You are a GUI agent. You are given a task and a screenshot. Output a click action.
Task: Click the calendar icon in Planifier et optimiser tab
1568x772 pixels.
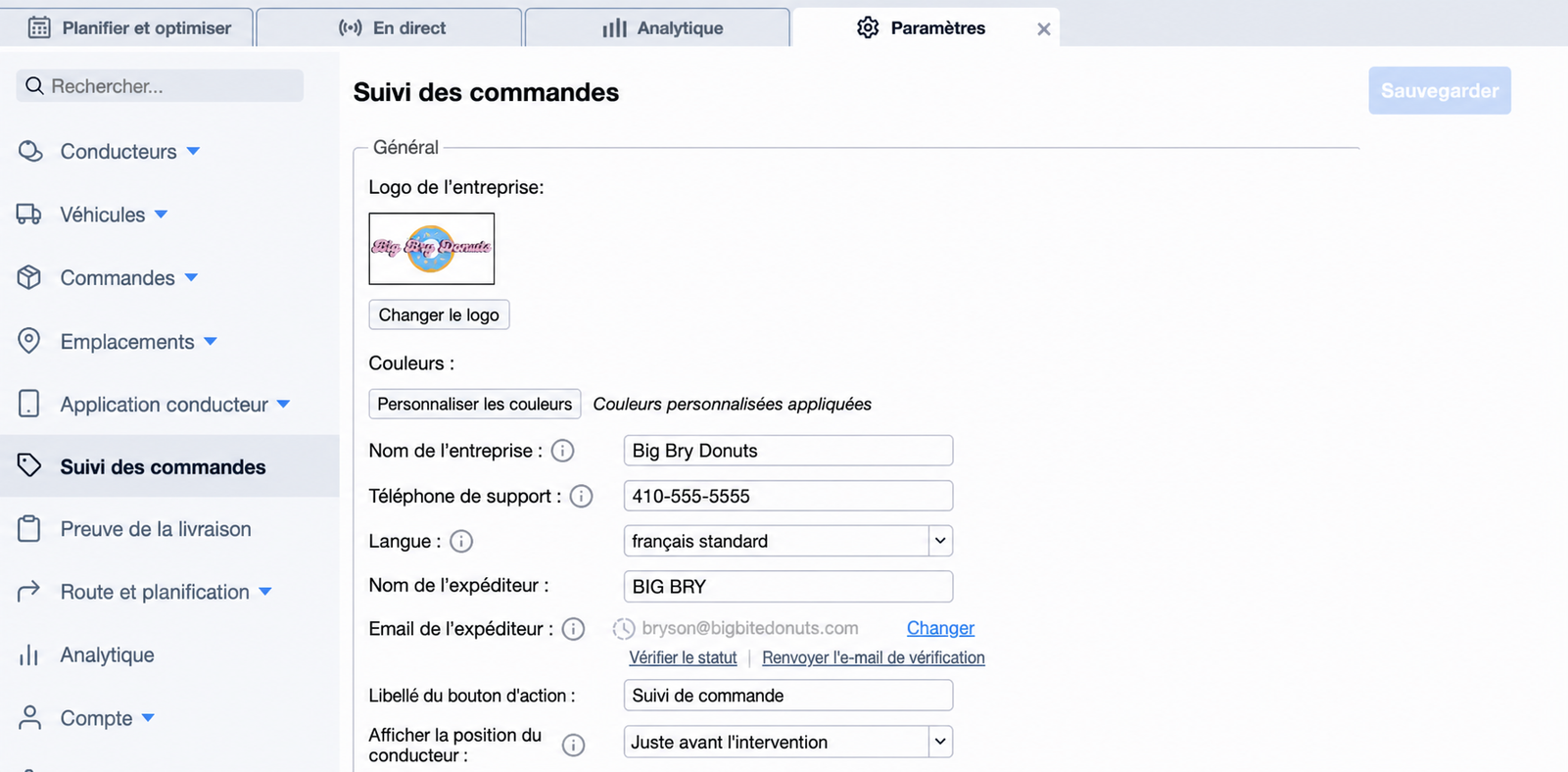coord(39,27)
